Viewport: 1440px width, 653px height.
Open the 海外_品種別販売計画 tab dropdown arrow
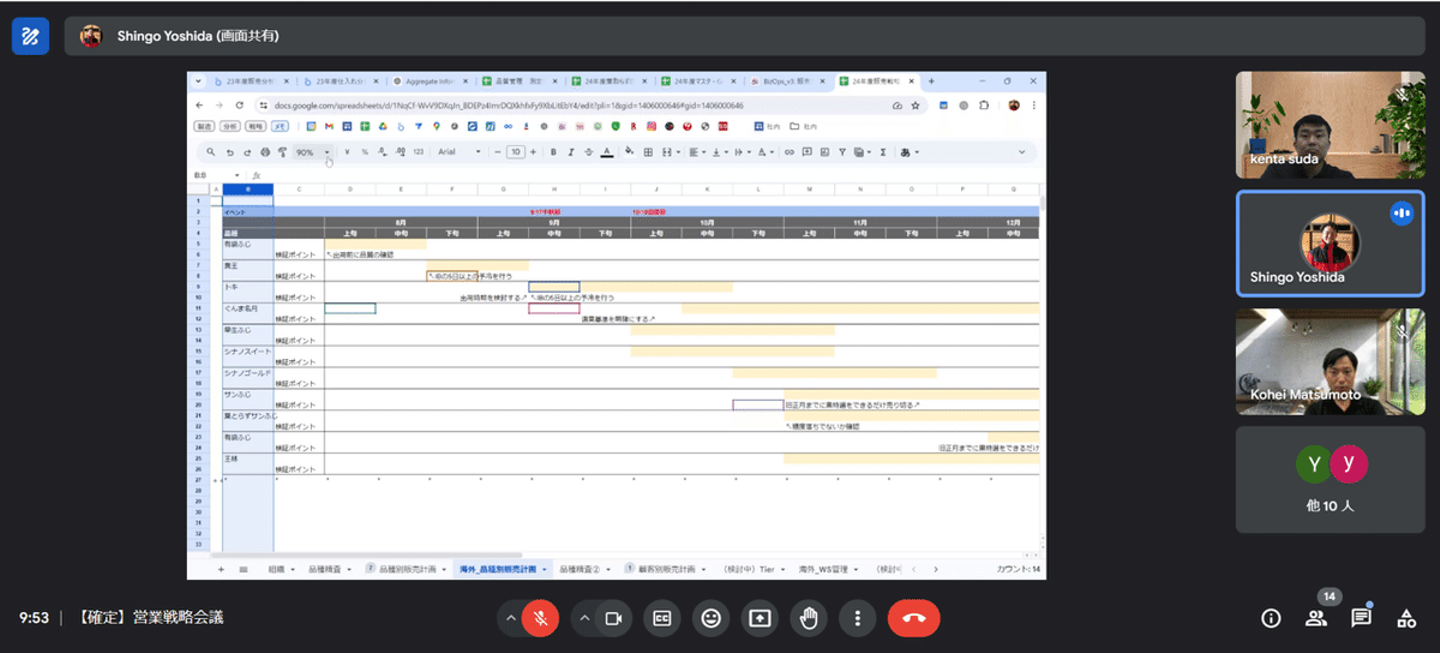(544, 569)
